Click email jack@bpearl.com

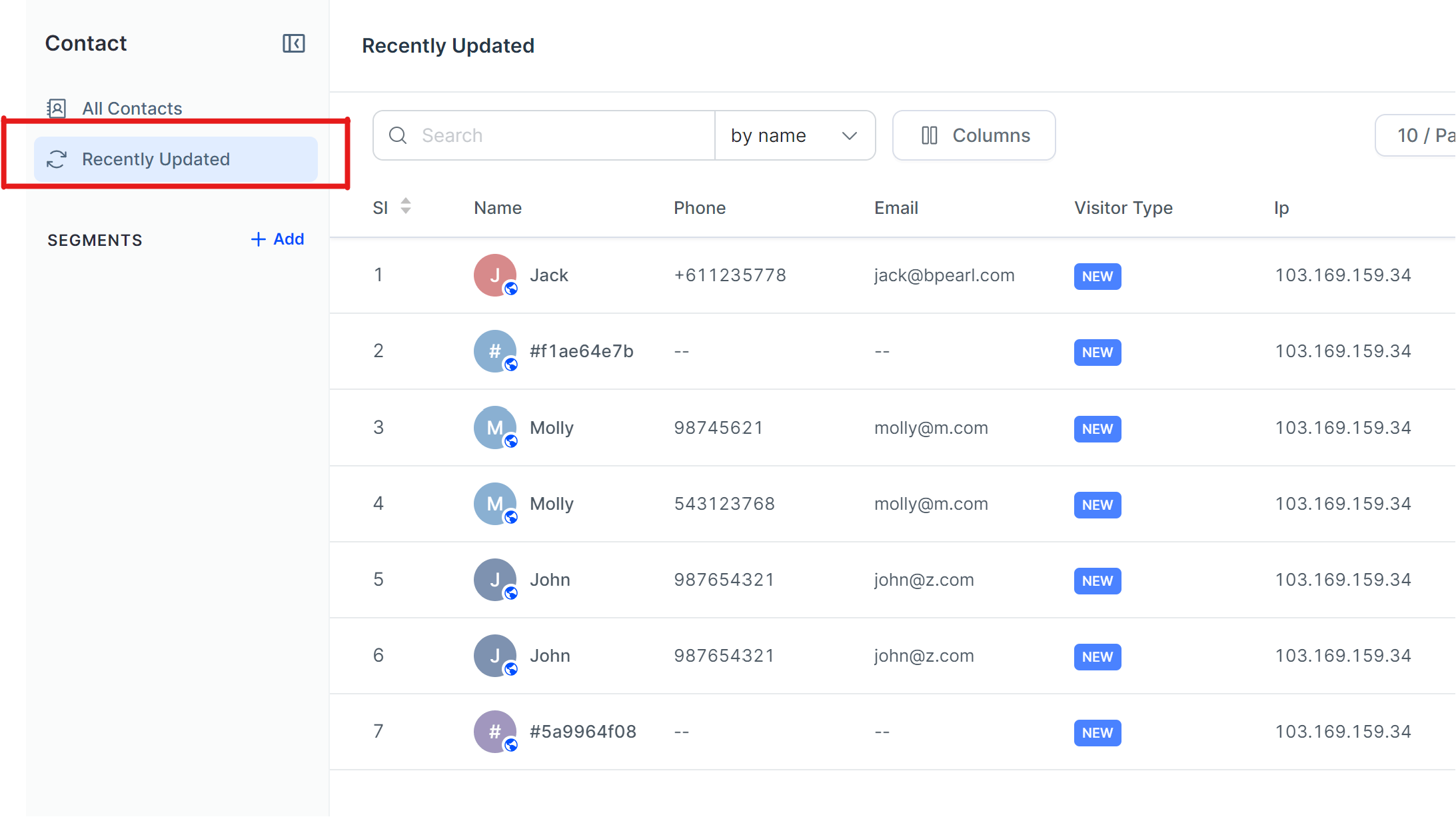point(944,275)
